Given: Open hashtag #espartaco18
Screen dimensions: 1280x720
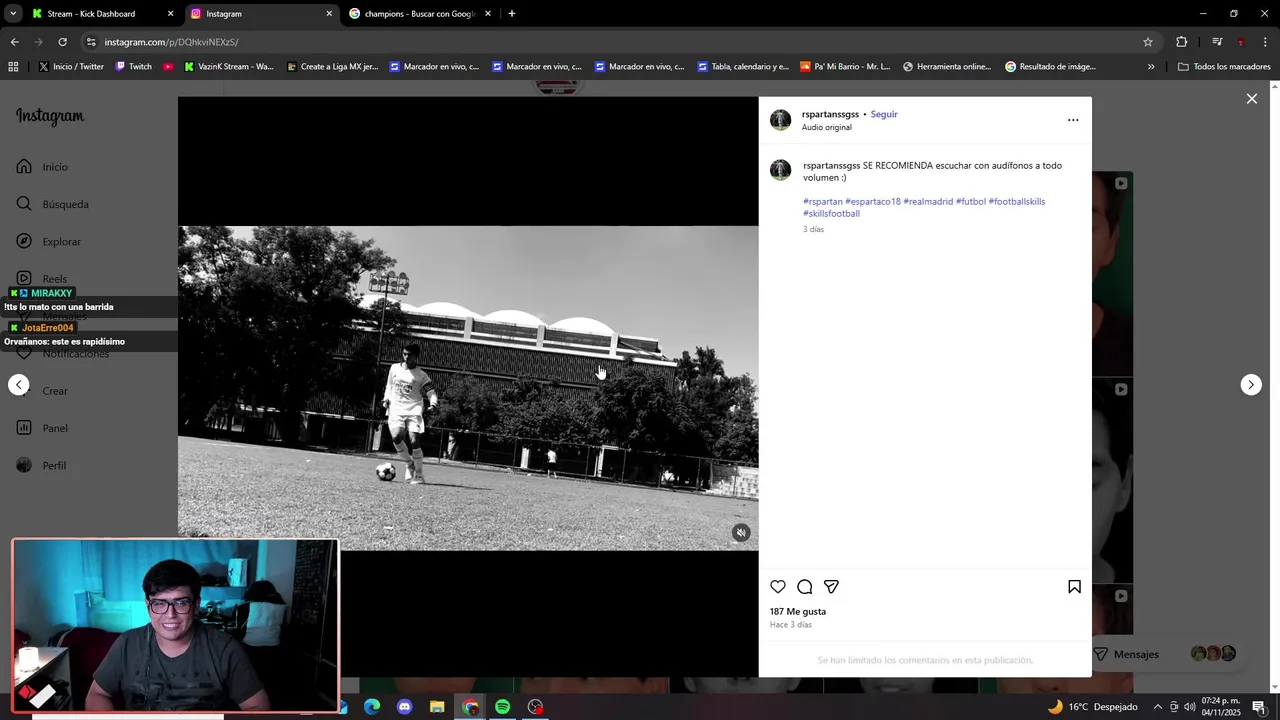Looking at the screenshot, I should point(873,201).
